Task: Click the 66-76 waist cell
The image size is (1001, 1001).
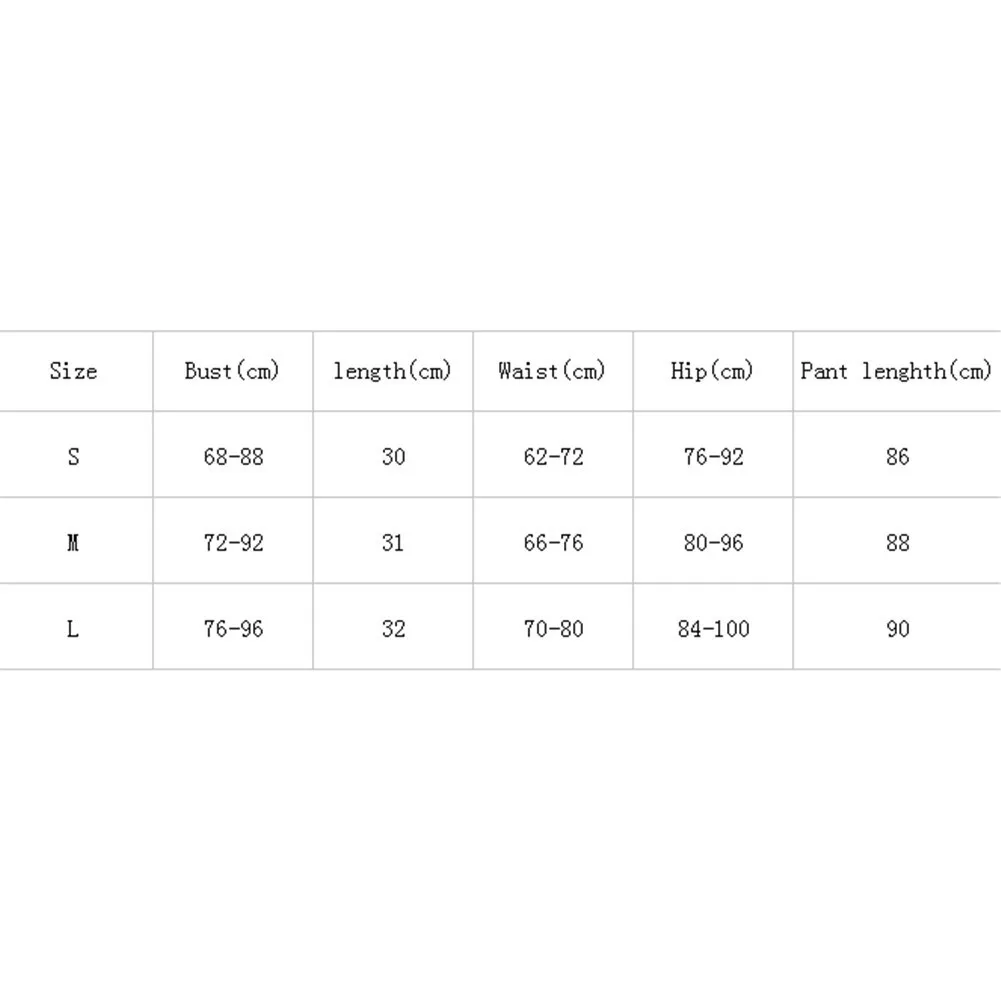Action: [553, 543]
